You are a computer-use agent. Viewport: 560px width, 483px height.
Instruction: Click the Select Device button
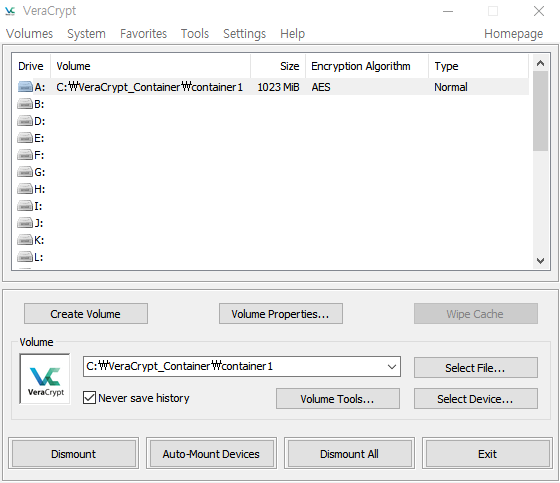tap(476, 399)
